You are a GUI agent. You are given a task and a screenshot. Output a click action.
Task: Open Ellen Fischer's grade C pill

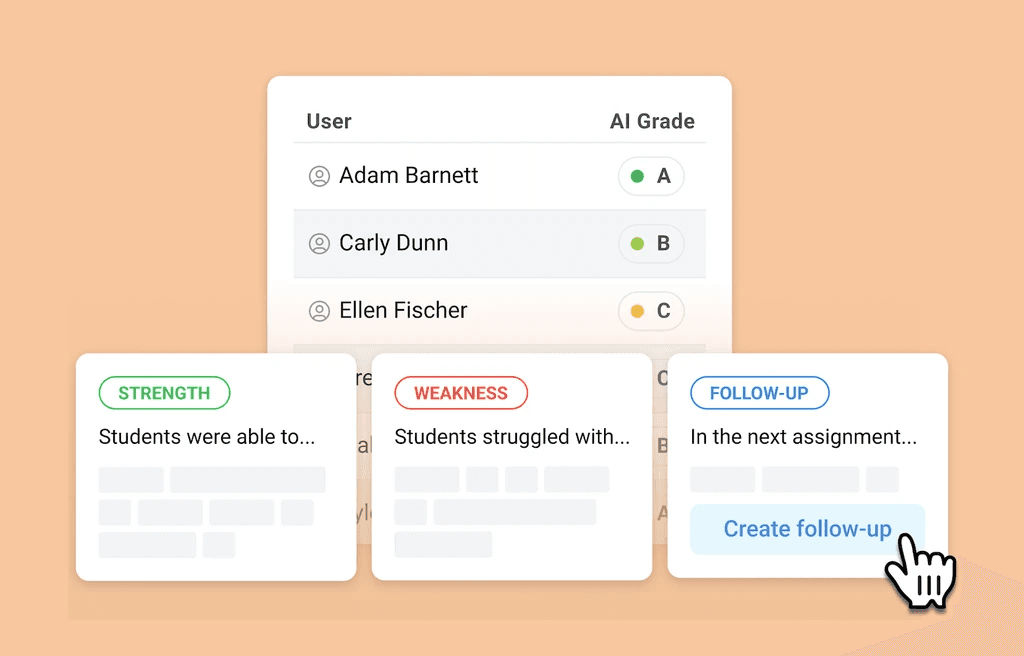coord(651,311)
